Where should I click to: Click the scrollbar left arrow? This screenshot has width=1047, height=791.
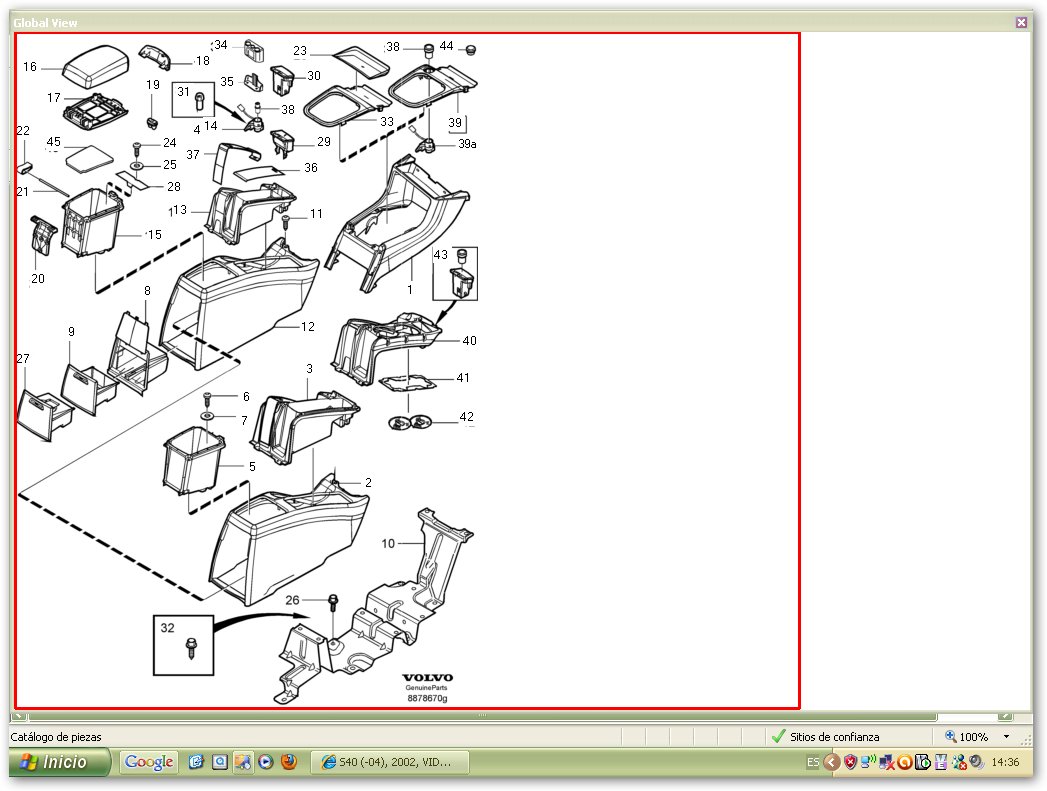click(19, 716)
